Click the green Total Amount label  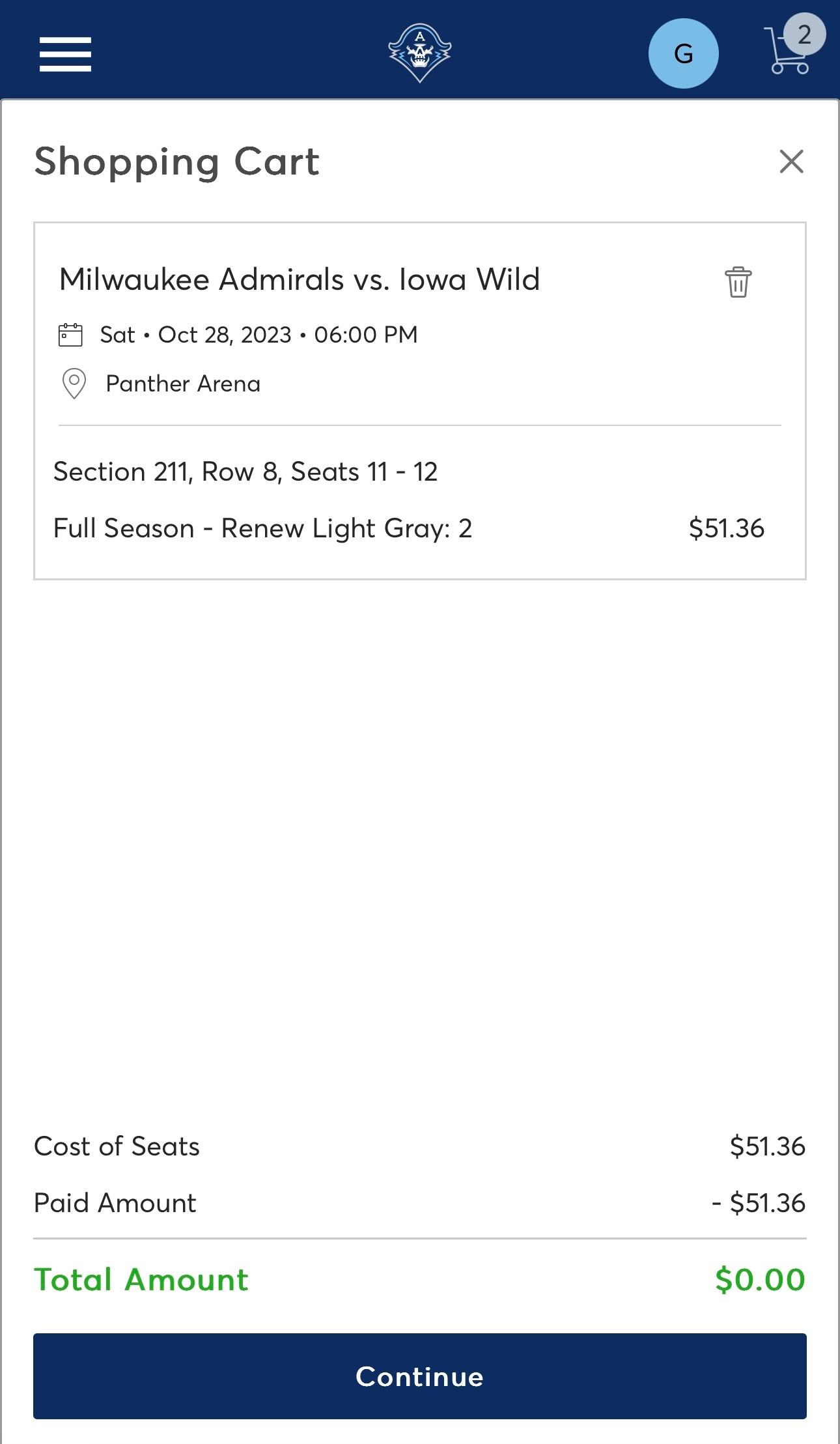click(x=141, y=1279)
